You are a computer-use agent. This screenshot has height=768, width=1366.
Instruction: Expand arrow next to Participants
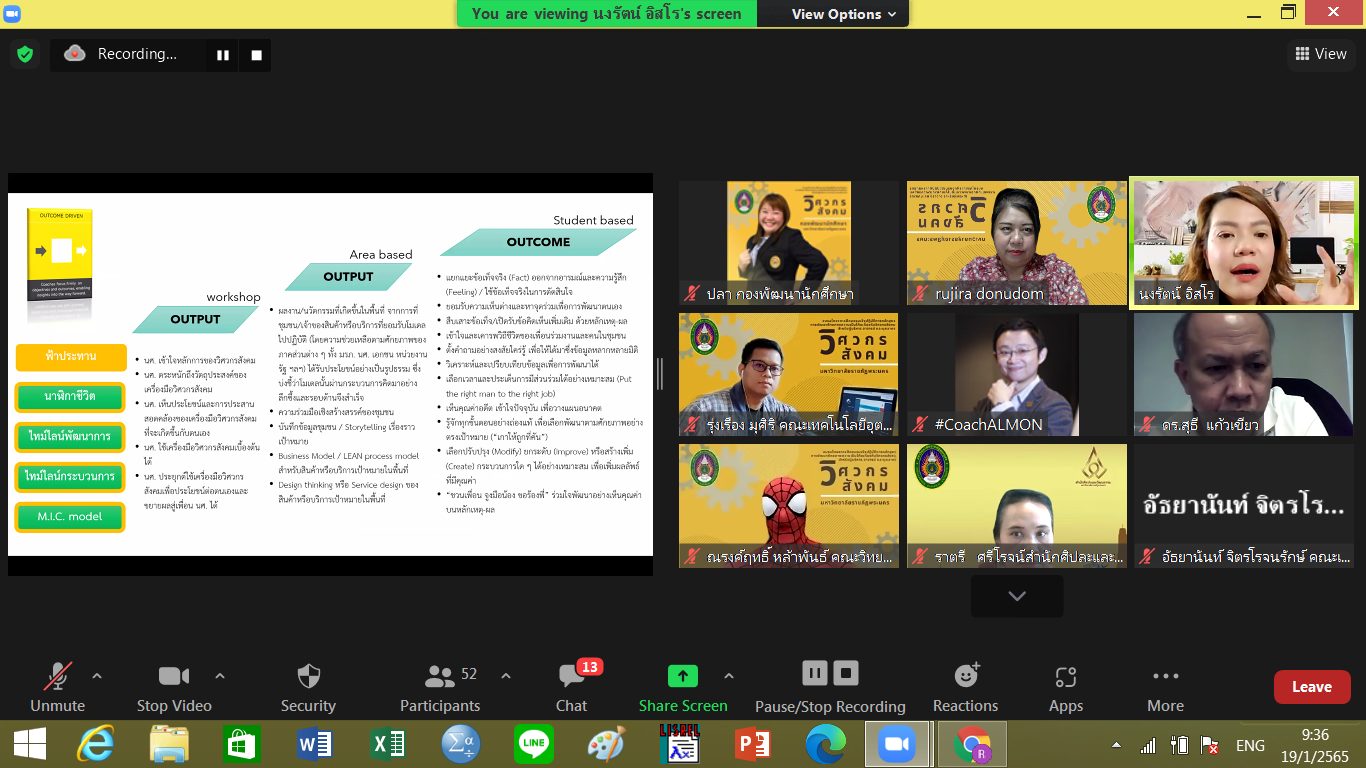point(505,676)
